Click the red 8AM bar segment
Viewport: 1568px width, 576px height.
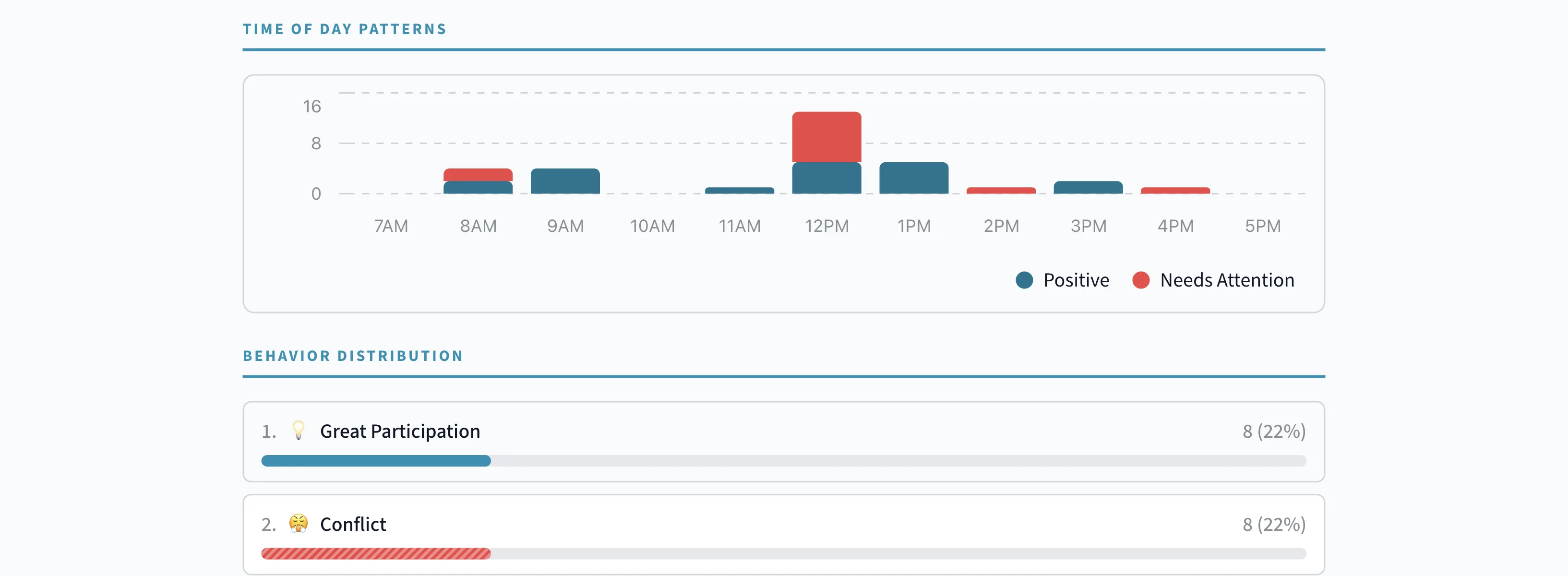(478, 174)
